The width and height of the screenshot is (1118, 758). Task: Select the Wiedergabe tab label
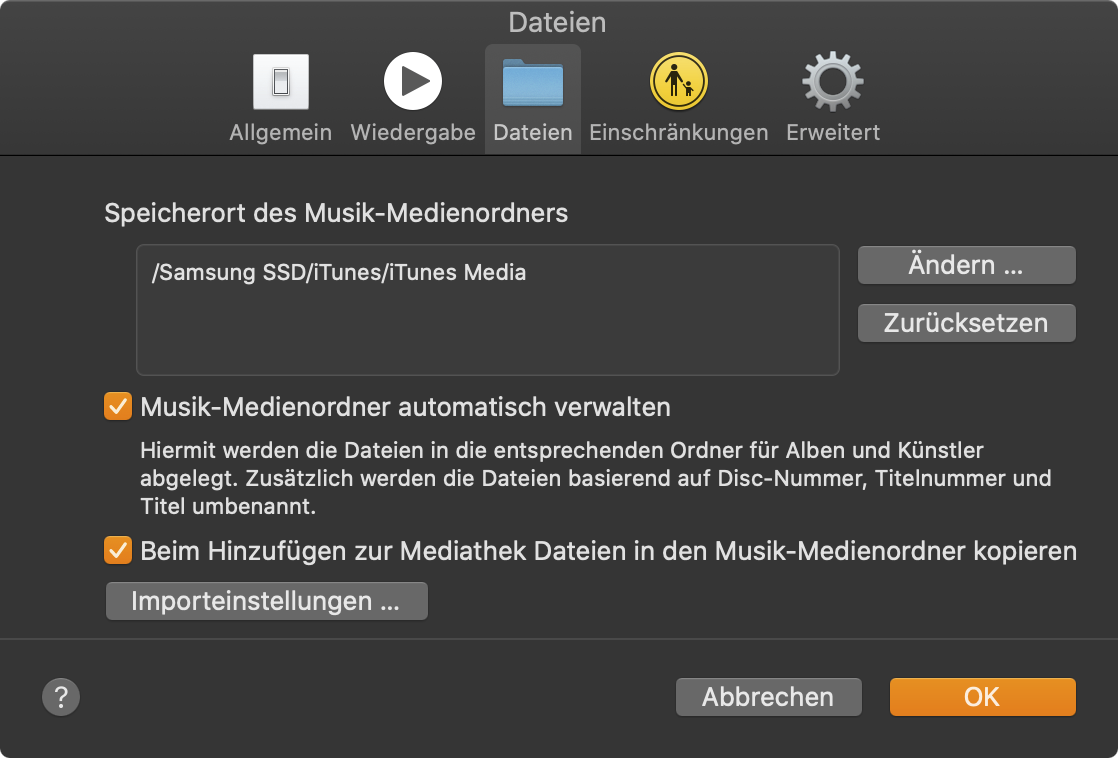(412, 133)
